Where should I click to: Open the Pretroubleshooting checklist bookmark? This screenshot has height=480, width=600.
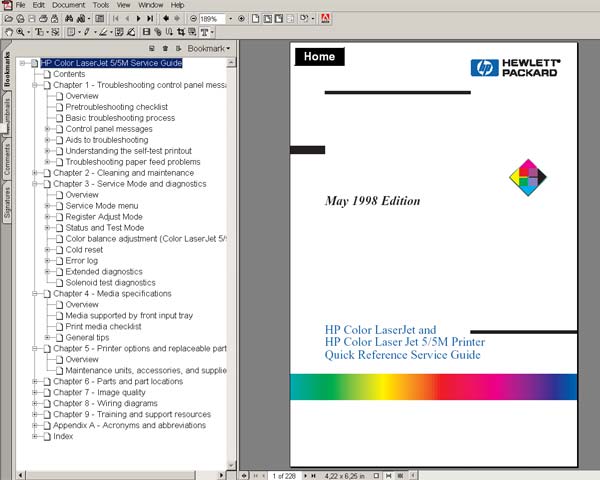tap(116, 107)
